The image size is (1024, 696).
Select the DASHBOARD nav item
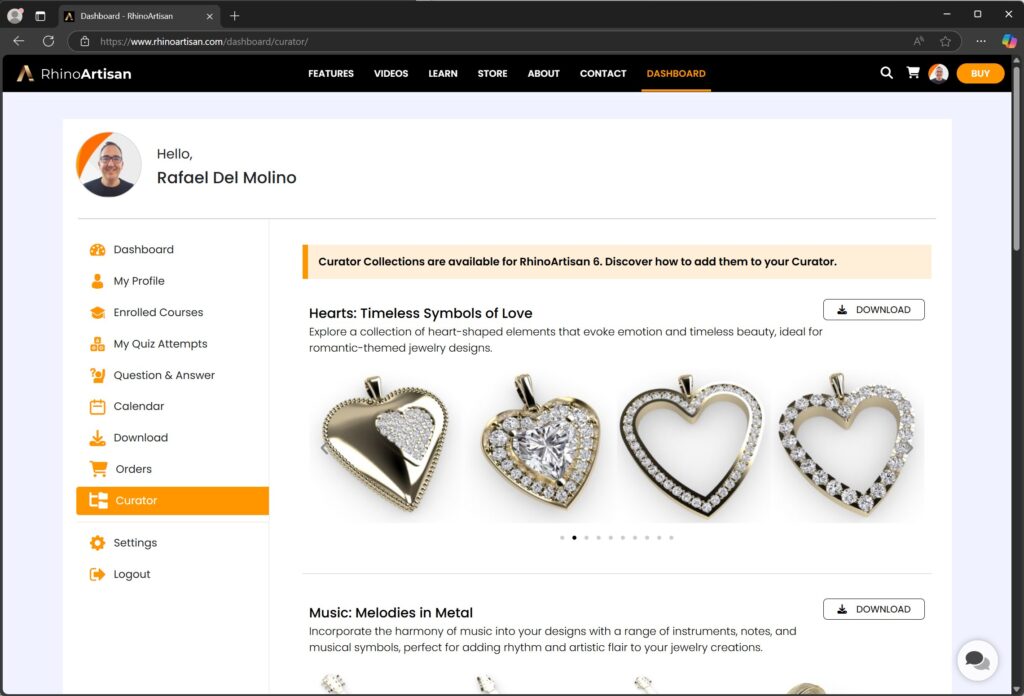pos(676,74)
